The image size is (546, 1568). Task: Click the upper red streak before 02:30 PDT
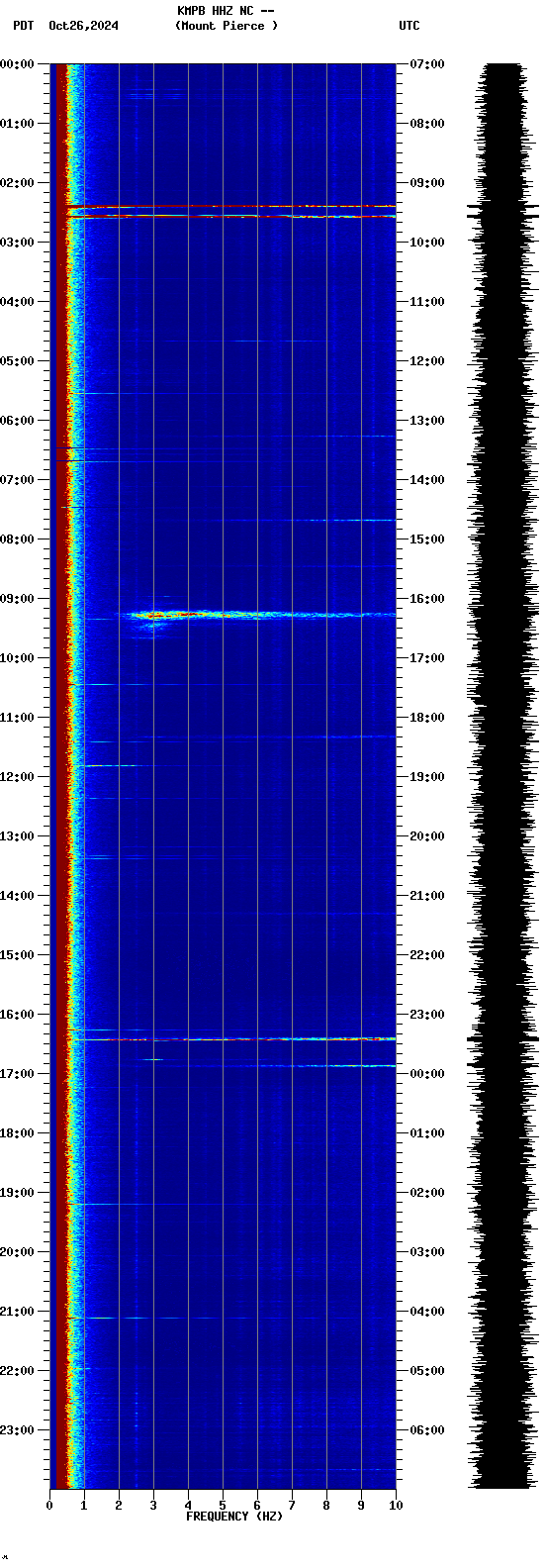coord(232,207)
